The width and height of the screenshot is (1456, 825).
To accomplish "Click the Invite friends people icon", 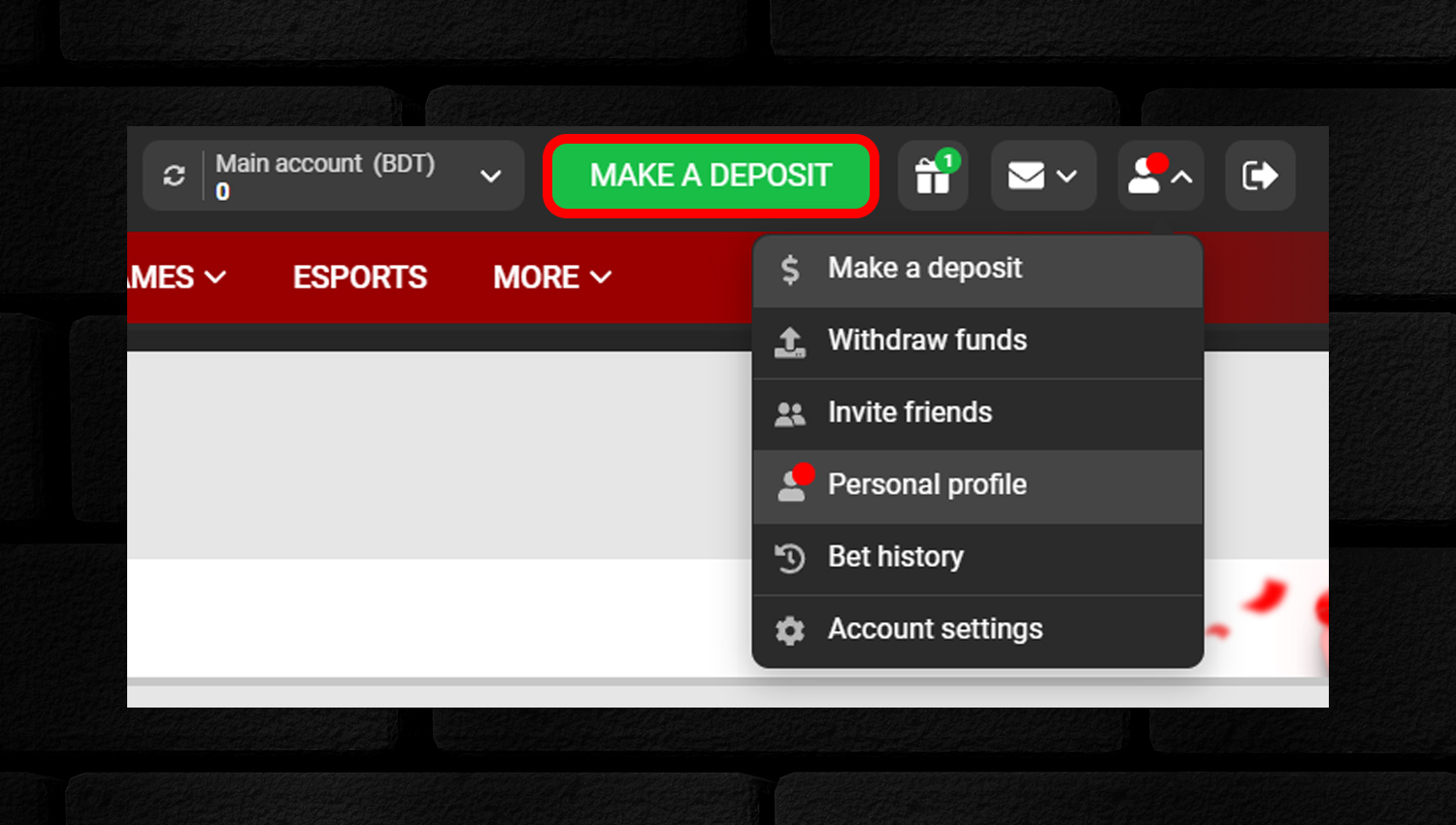I will coord(790,414).
